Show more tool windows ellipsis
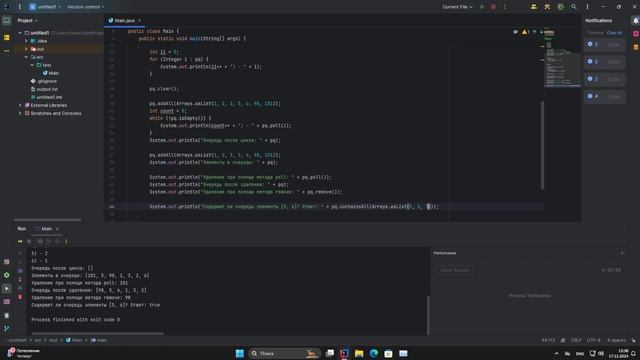The image size is (640, 360). tap(7, 51)
